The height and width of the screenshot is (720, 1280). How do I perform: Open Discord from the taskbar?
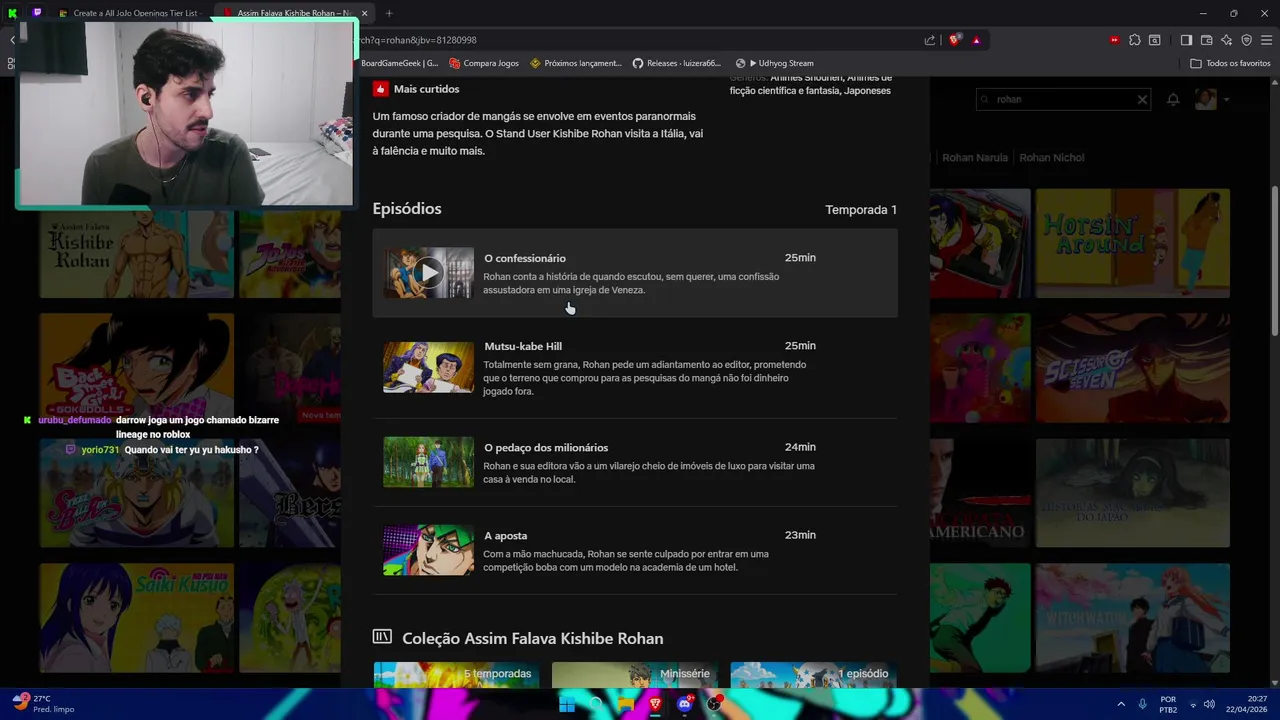685,704
